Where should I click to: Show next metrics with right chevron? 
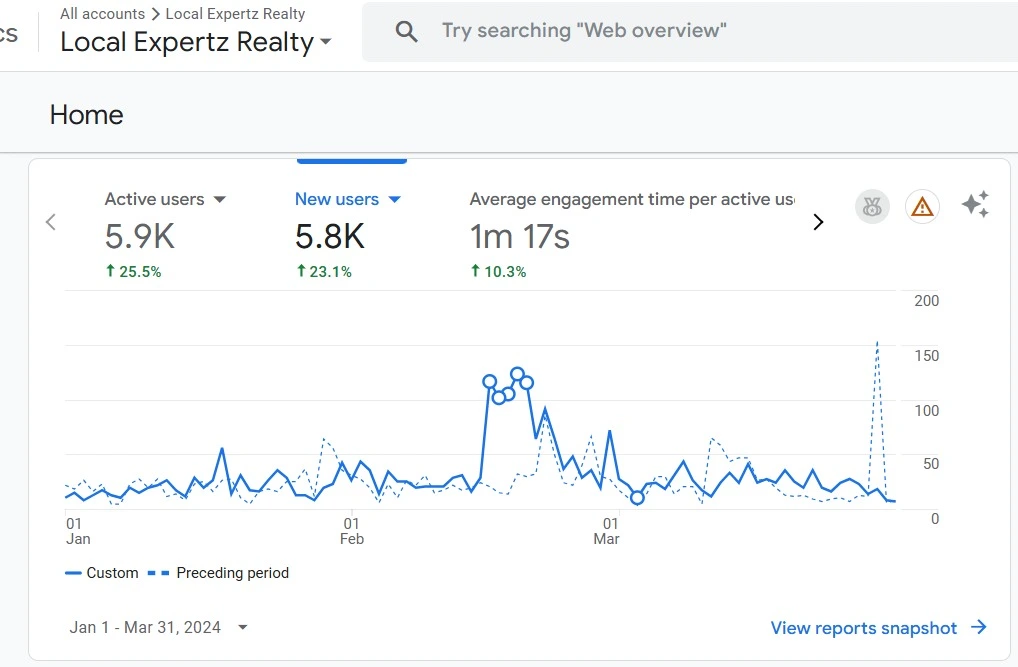(x=818, y=222)
